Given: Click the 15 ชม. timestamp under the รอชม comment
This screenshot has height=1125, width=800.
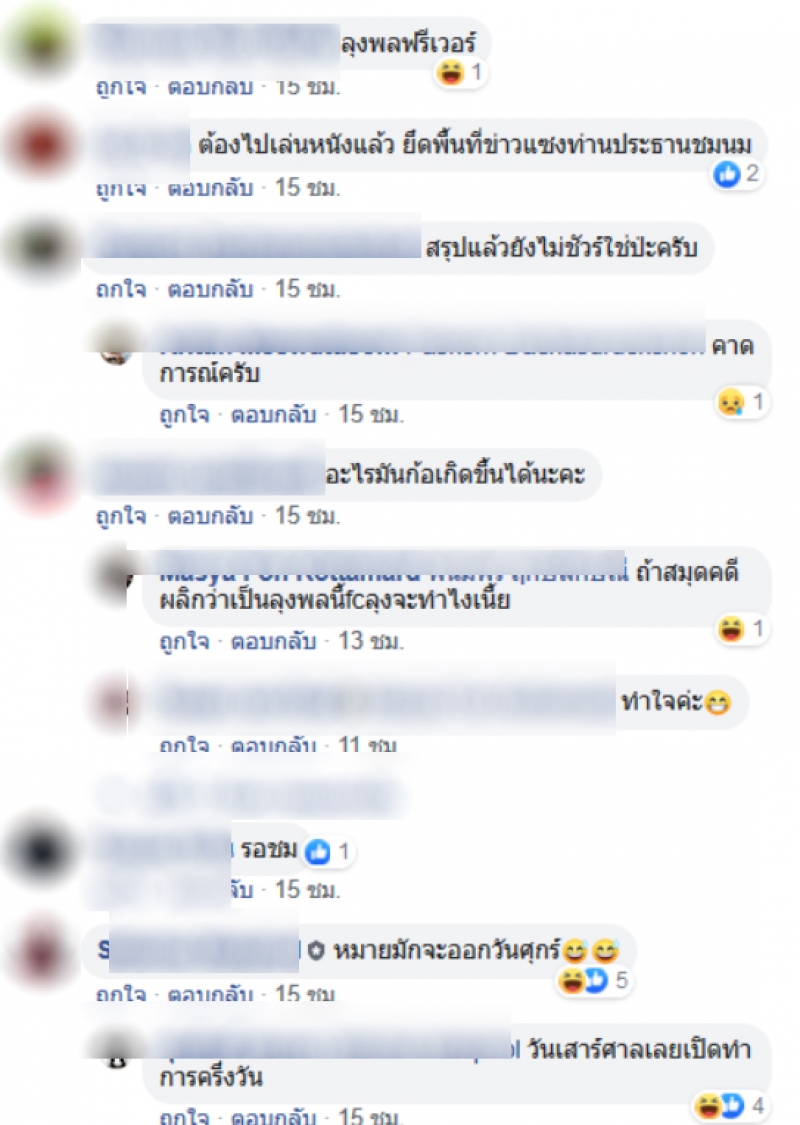Looking at the screenshot, I should tap(308, 890).
